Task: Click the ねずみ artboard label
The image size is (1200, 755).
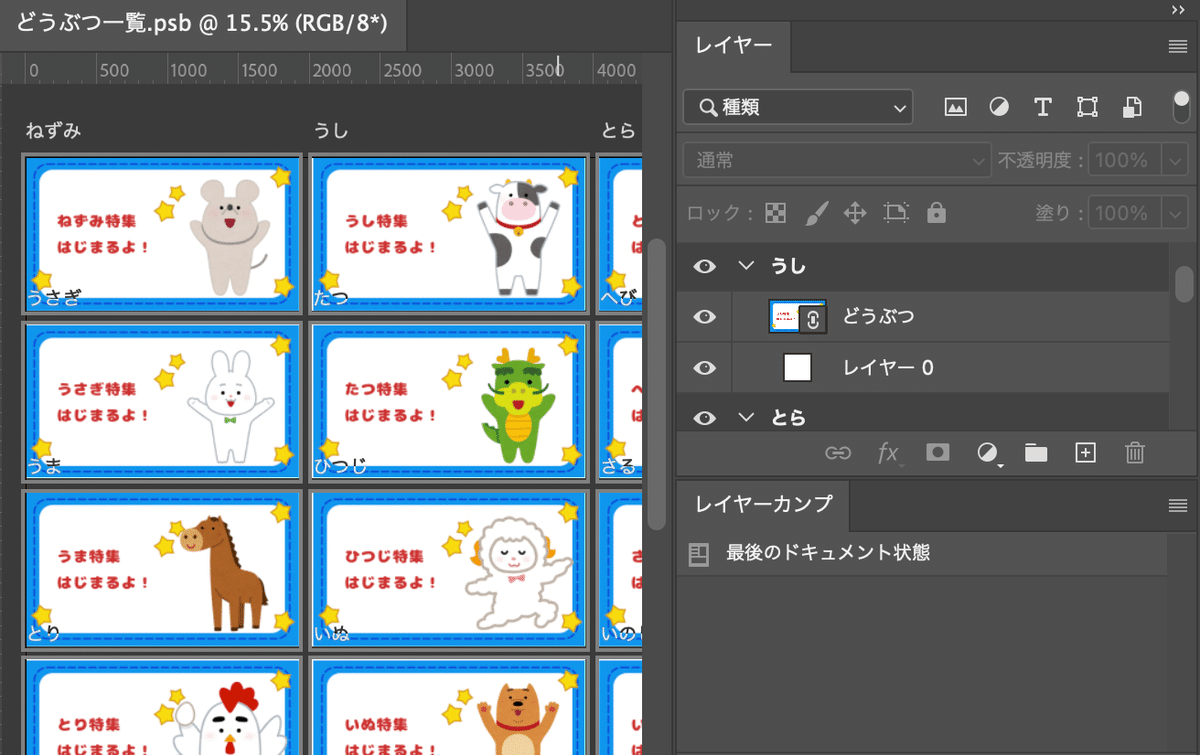Action: [53, 131]
